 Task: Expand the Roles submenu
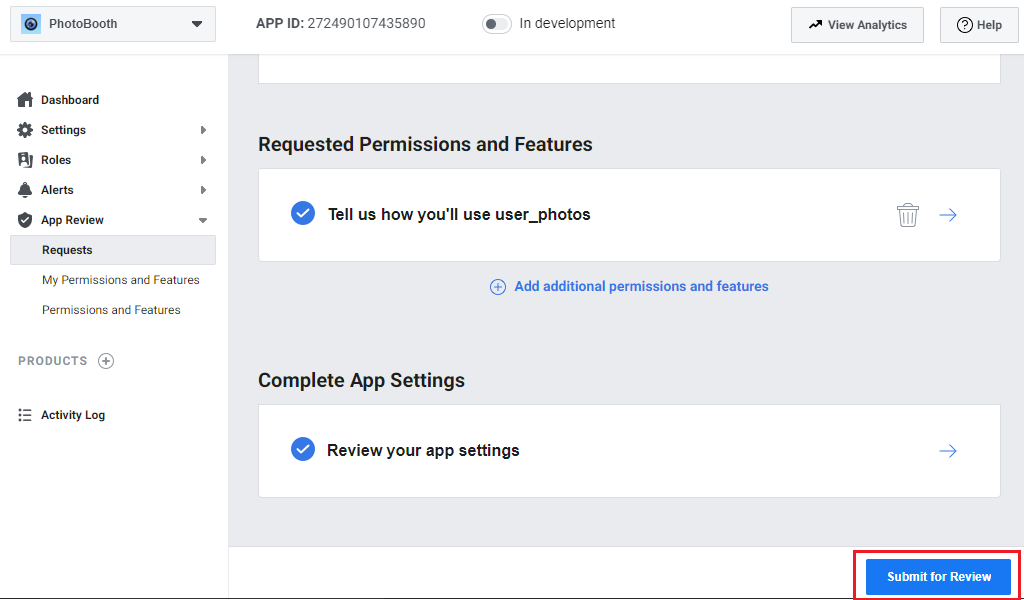[x=203, y=160]
